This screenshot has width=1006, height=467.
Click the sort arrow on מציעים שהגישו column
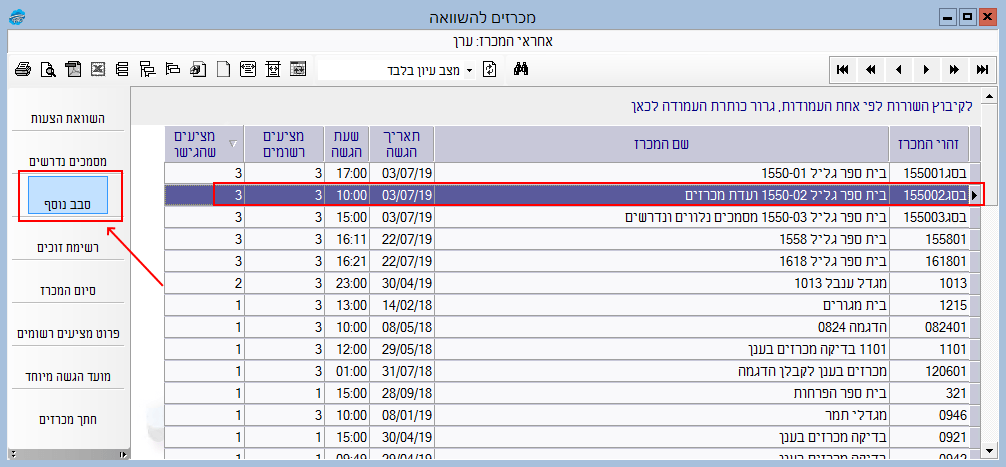pyautogui.click(x=234, y=143)
